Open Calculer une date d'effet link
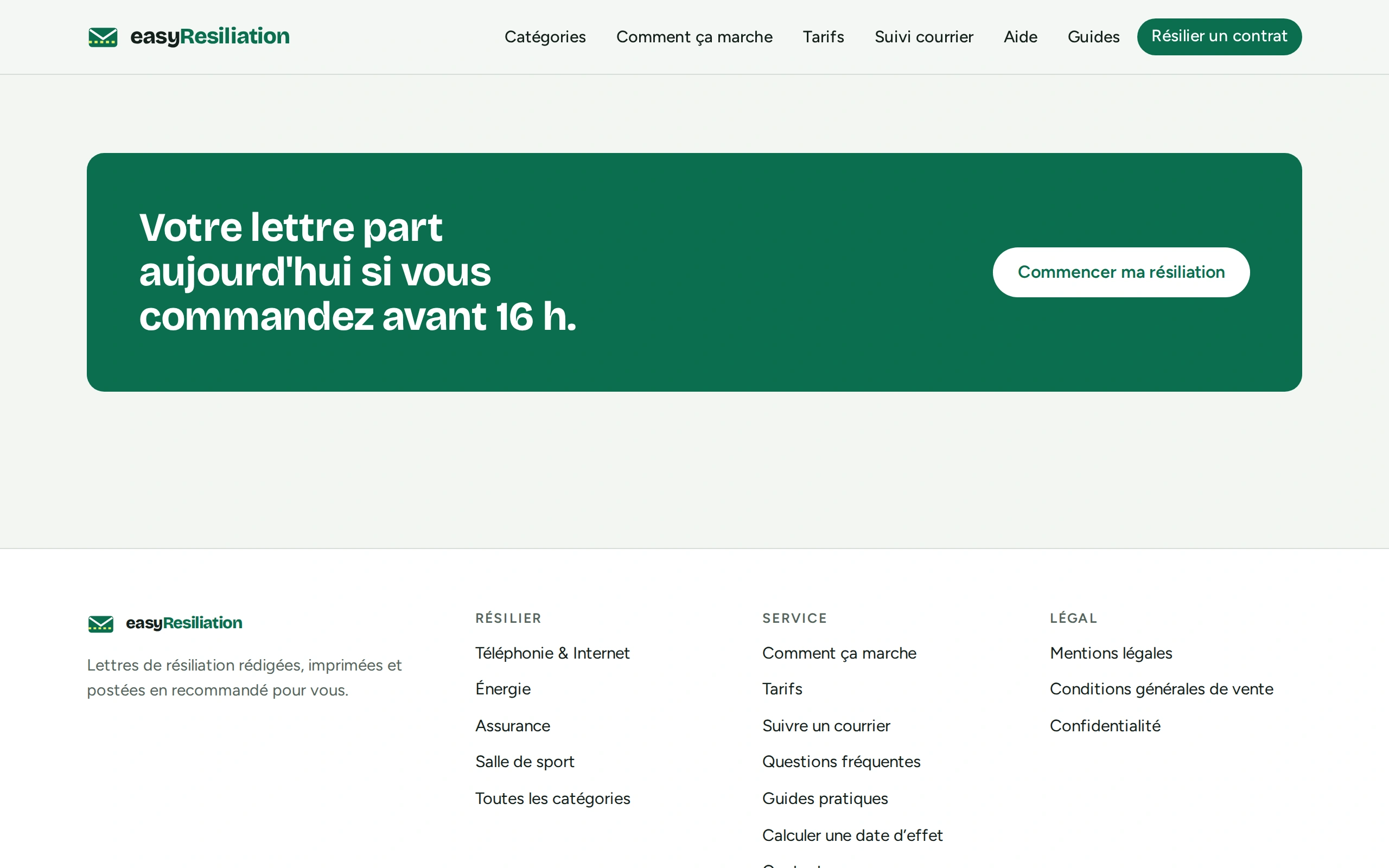Screen dimensions: 1389x868 852,835
